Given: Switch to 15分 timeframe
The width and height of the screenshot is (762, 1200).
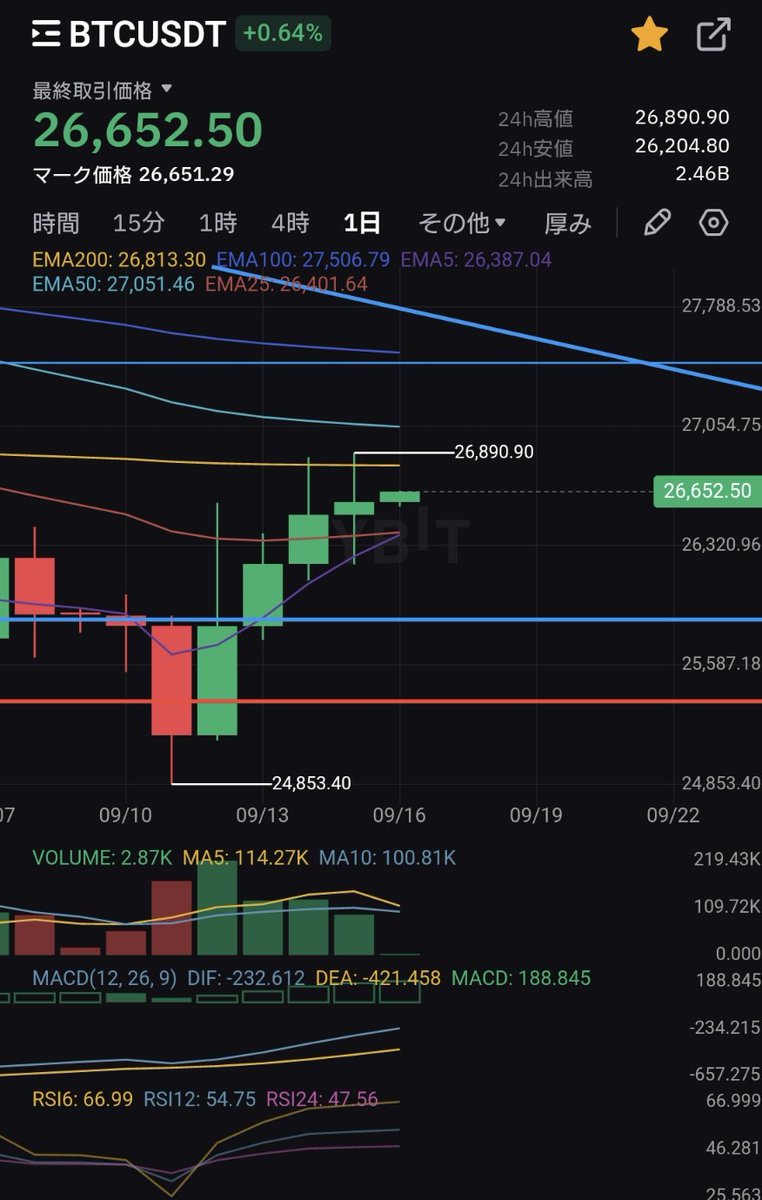Looking at the screenshot, I should pos(139,222).
